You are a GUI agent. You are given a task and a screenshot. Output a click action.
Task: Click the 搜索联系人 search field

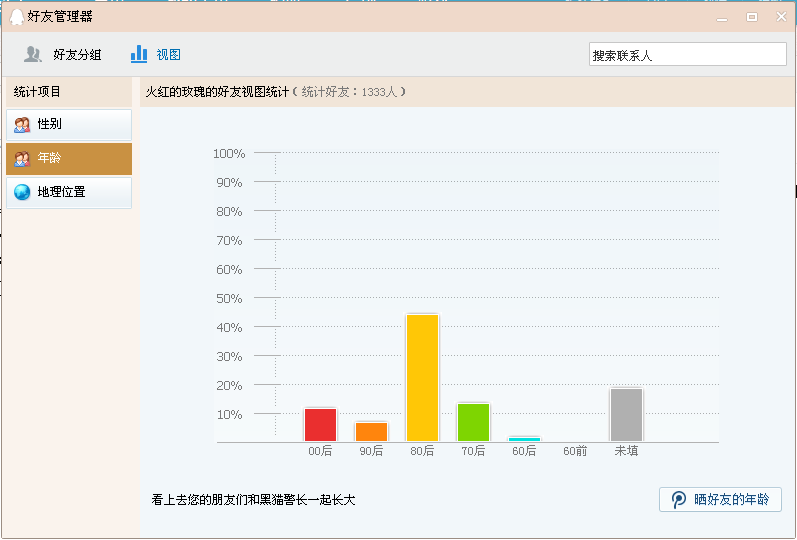click(x=687, y=55)
